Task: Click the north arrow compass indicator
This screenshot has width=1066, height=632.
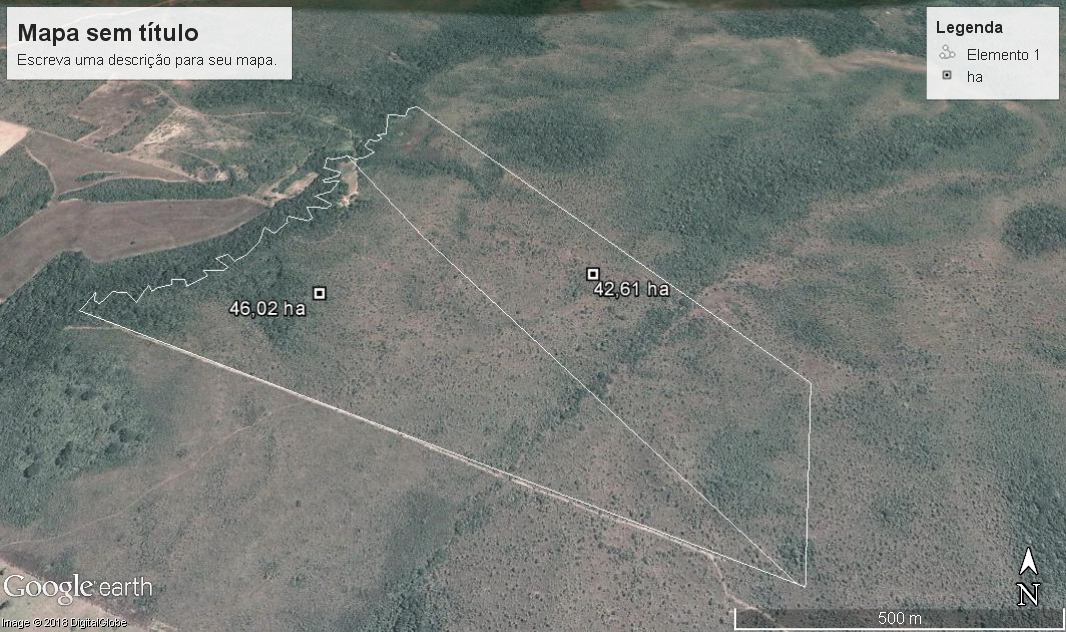Action: [1027, 577]
